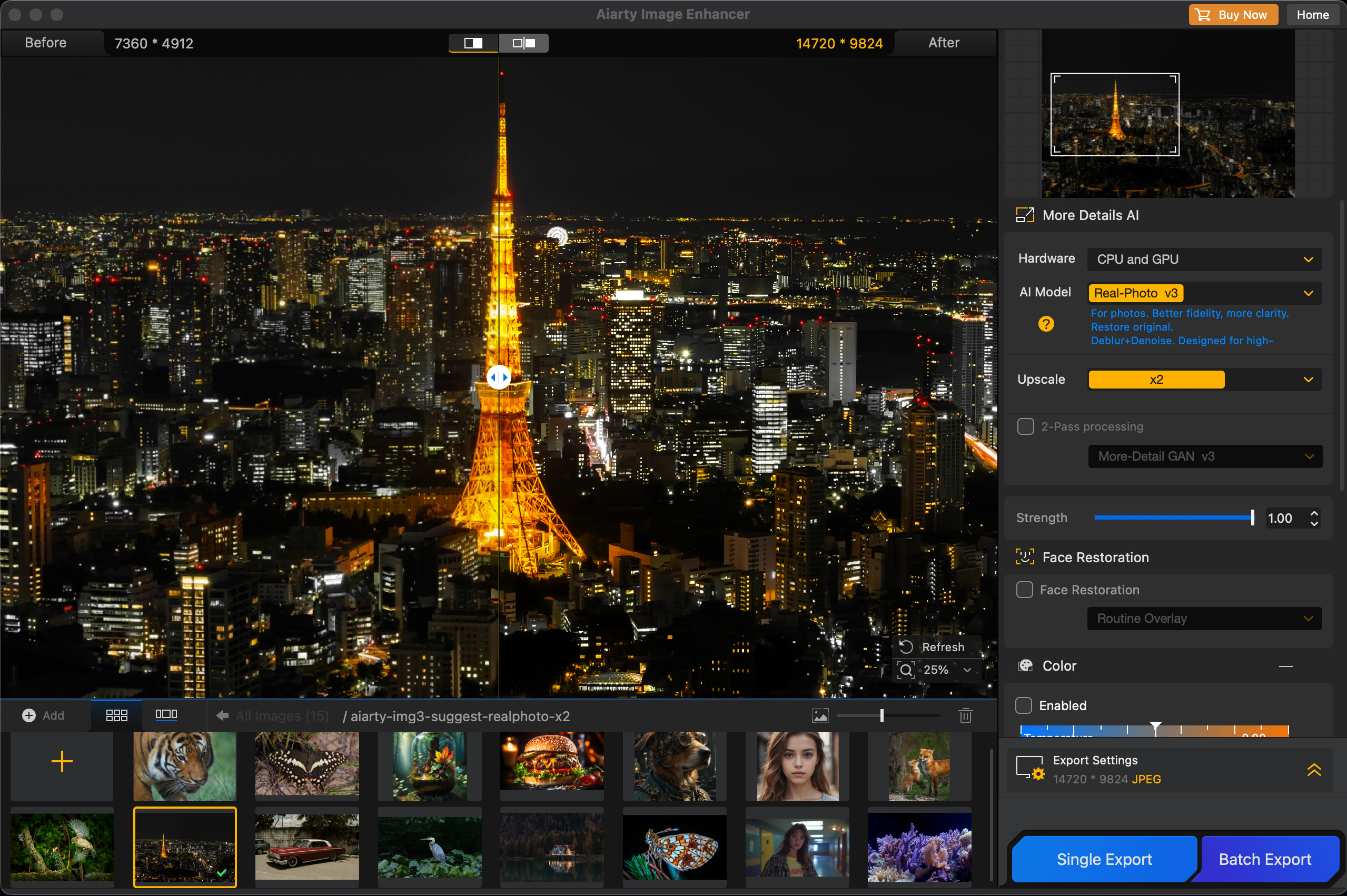1347x896 pixels.
Task: Click the Refresh icon above the zoom control
Action: click(x=906, y=646)
